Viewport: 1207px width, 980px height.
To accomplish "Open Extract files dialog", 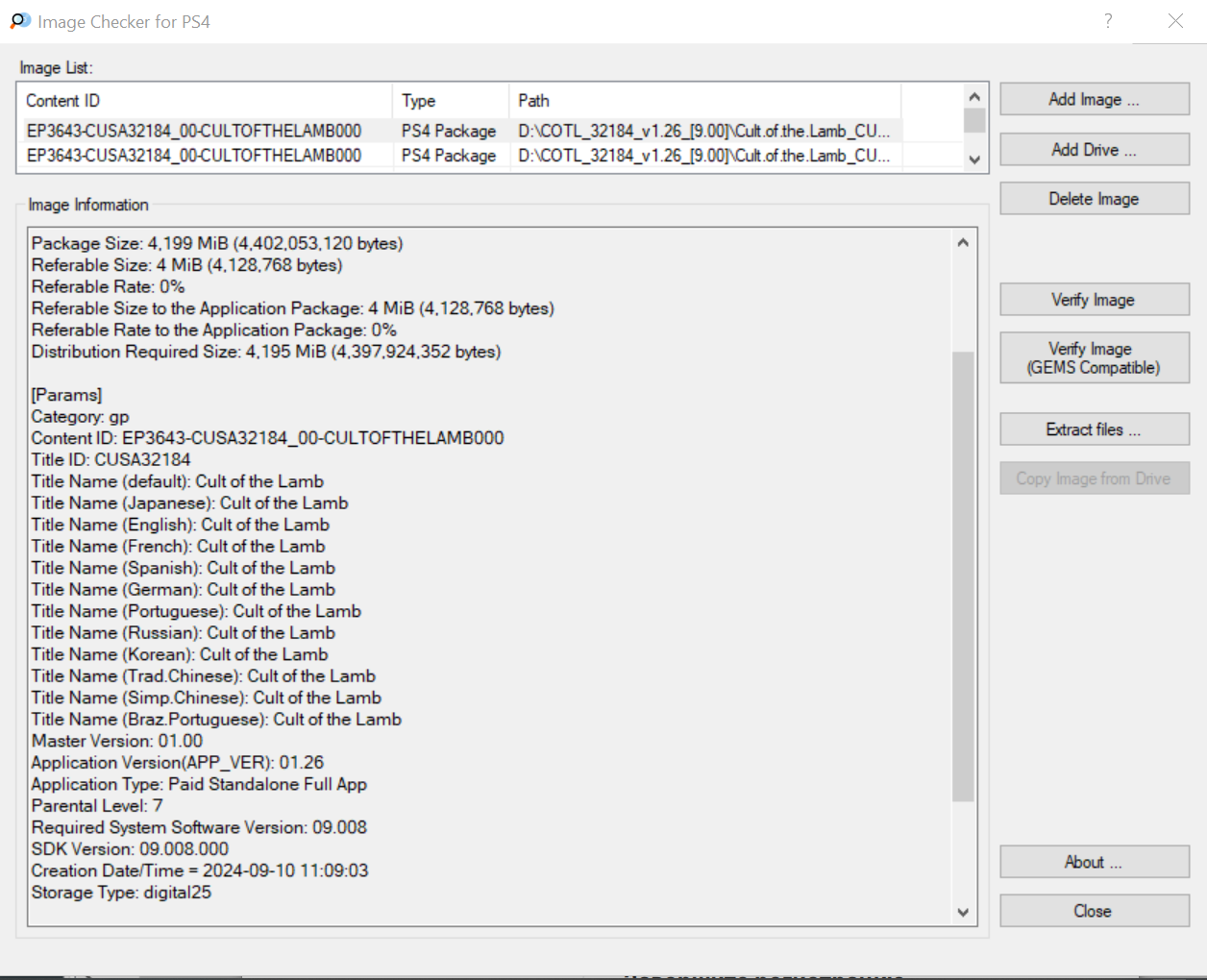I will (1094, 429).
